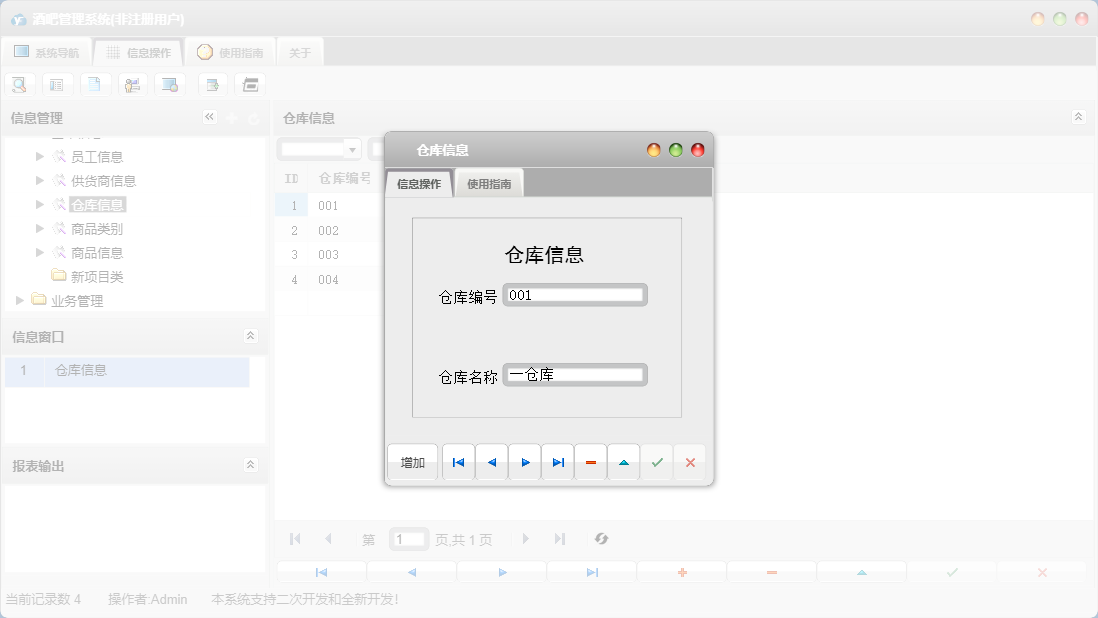Cancel editing with the red cross icon
This screenshot has width=1098, height=618.
pos(689,462)
